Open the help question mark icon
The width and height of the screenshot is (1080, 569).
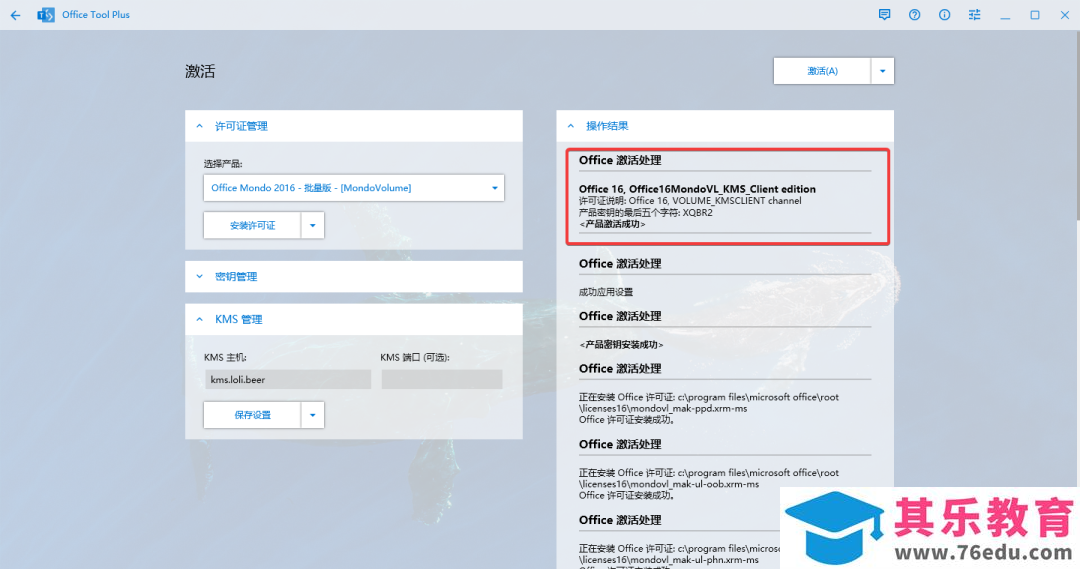pos(914,14)
